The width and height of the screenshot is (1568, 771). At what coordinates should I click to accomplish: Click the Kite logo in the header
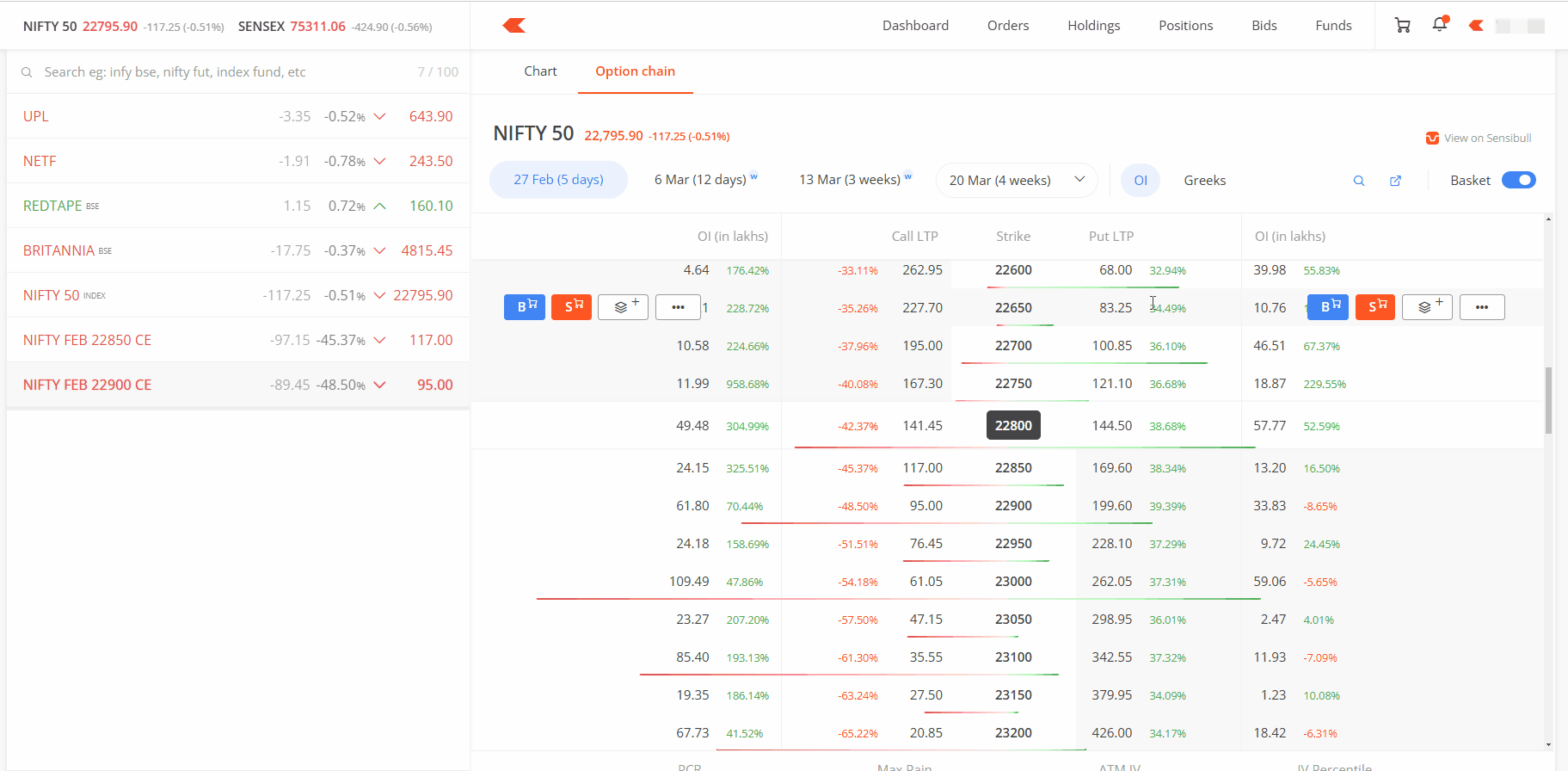coord(514,26)
